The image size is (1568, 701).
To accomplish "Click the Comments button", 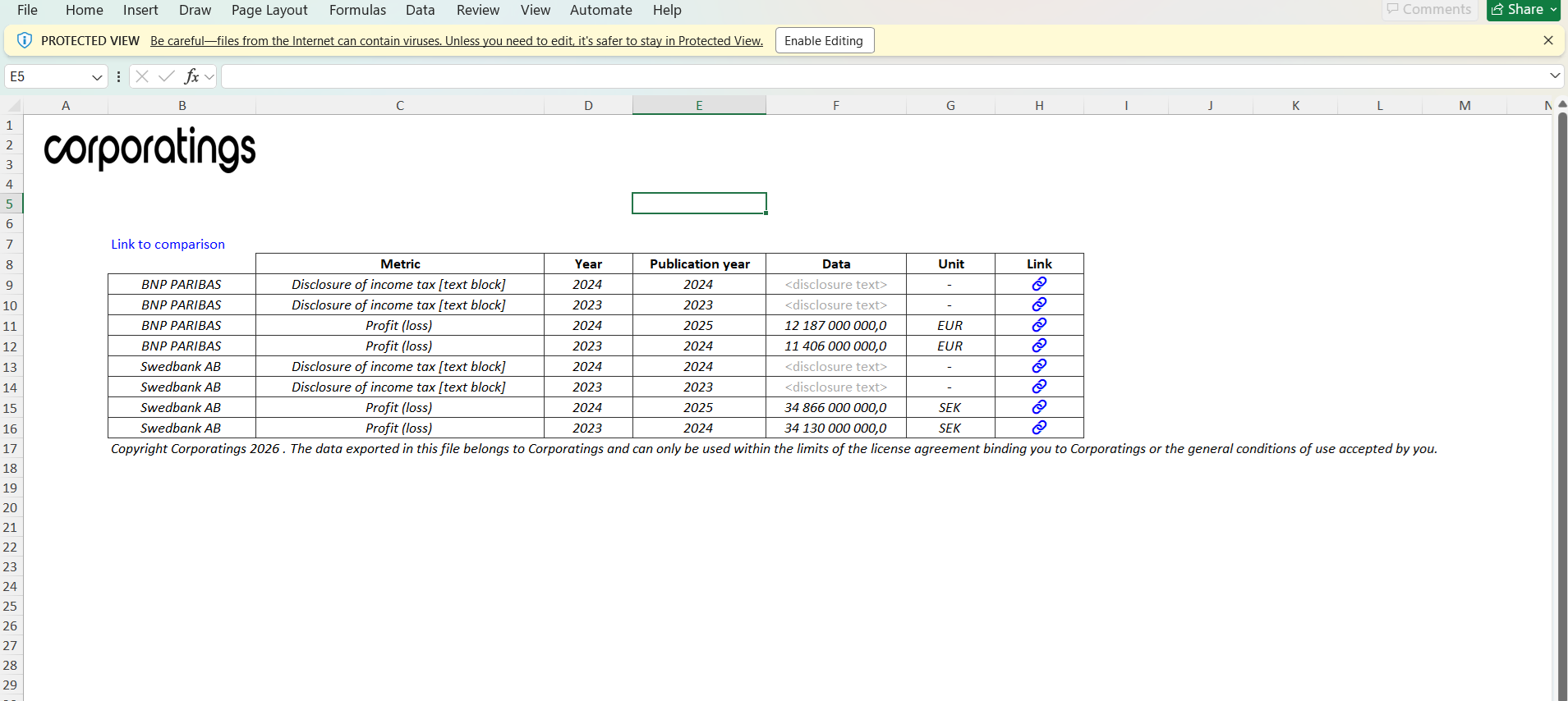I will point(1429,10).
